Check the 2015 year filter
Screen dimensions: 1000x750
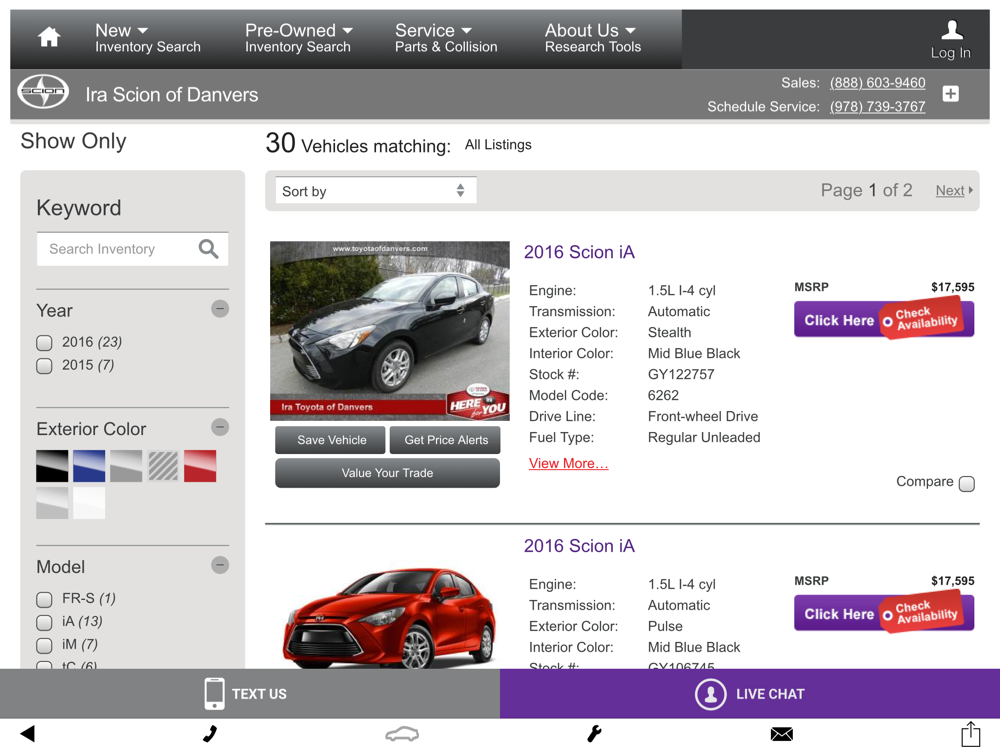pos(44,366)
